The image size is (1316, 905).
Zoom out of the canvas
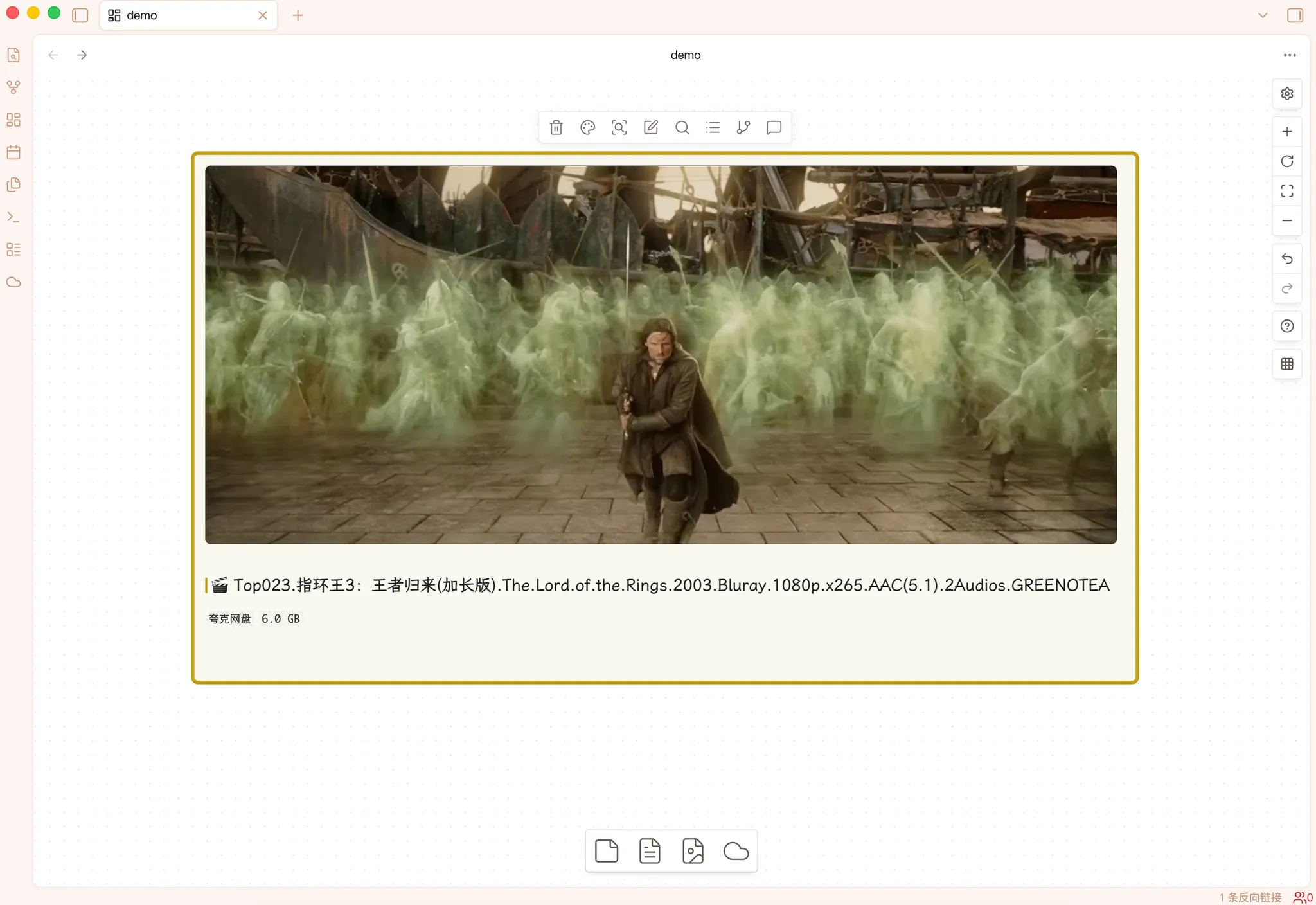[1287, 220]
